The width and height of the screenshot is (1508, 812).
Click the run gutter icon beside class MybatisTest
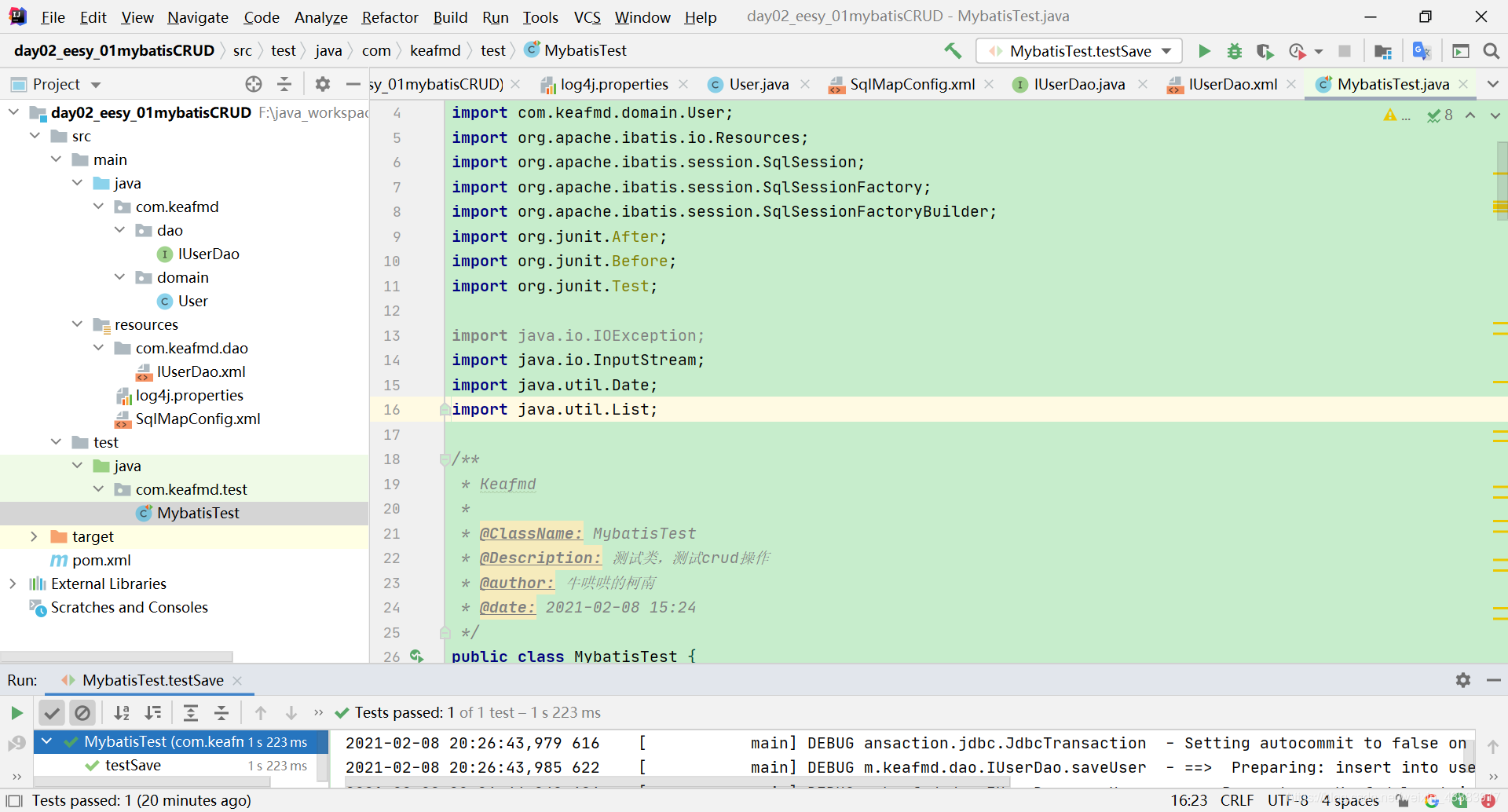(x=416, y=656)
